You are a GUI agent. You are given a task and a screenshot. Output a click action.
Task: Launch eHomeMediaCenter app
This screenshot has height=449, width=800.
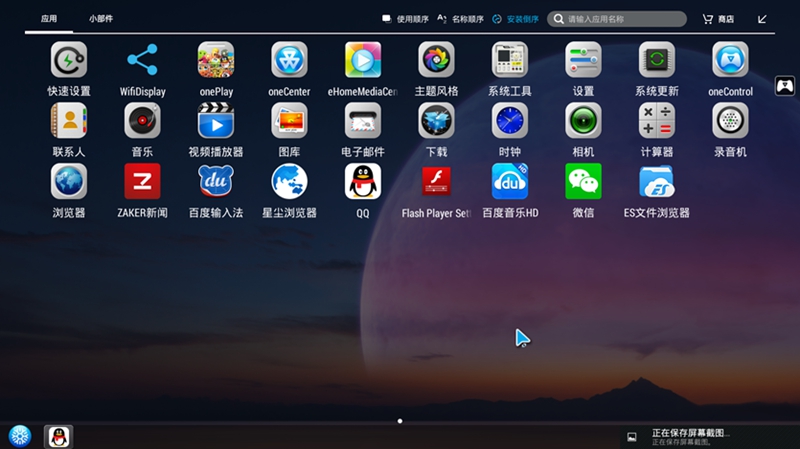(x=363, y=60)
